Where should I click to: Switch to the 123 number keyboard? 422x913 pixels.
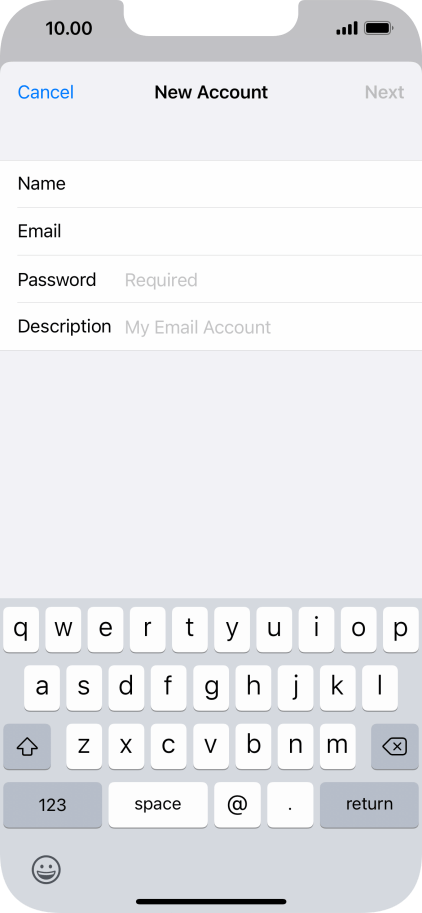click(x=52, y=805)
